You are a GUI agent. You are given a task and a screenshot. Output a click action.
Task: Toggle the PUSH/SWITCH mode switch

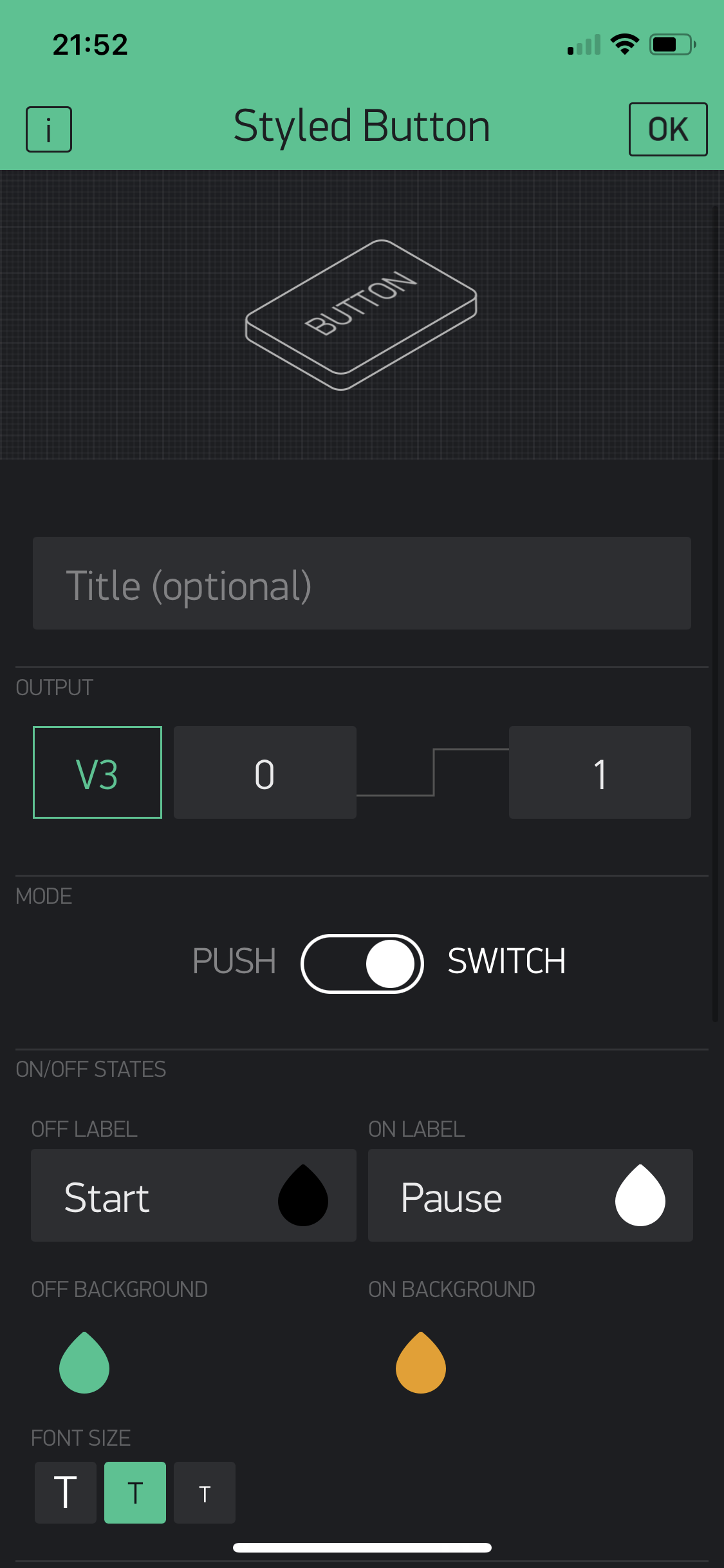click(362, 964)
